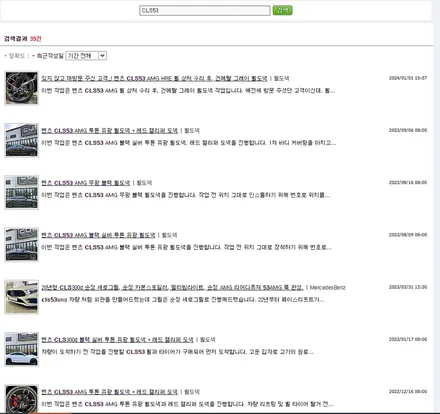Screen dimensions: 440x414
Task: Click 휠도색 category on the 2023/09/06 result
Action: (x=192, y=131)
